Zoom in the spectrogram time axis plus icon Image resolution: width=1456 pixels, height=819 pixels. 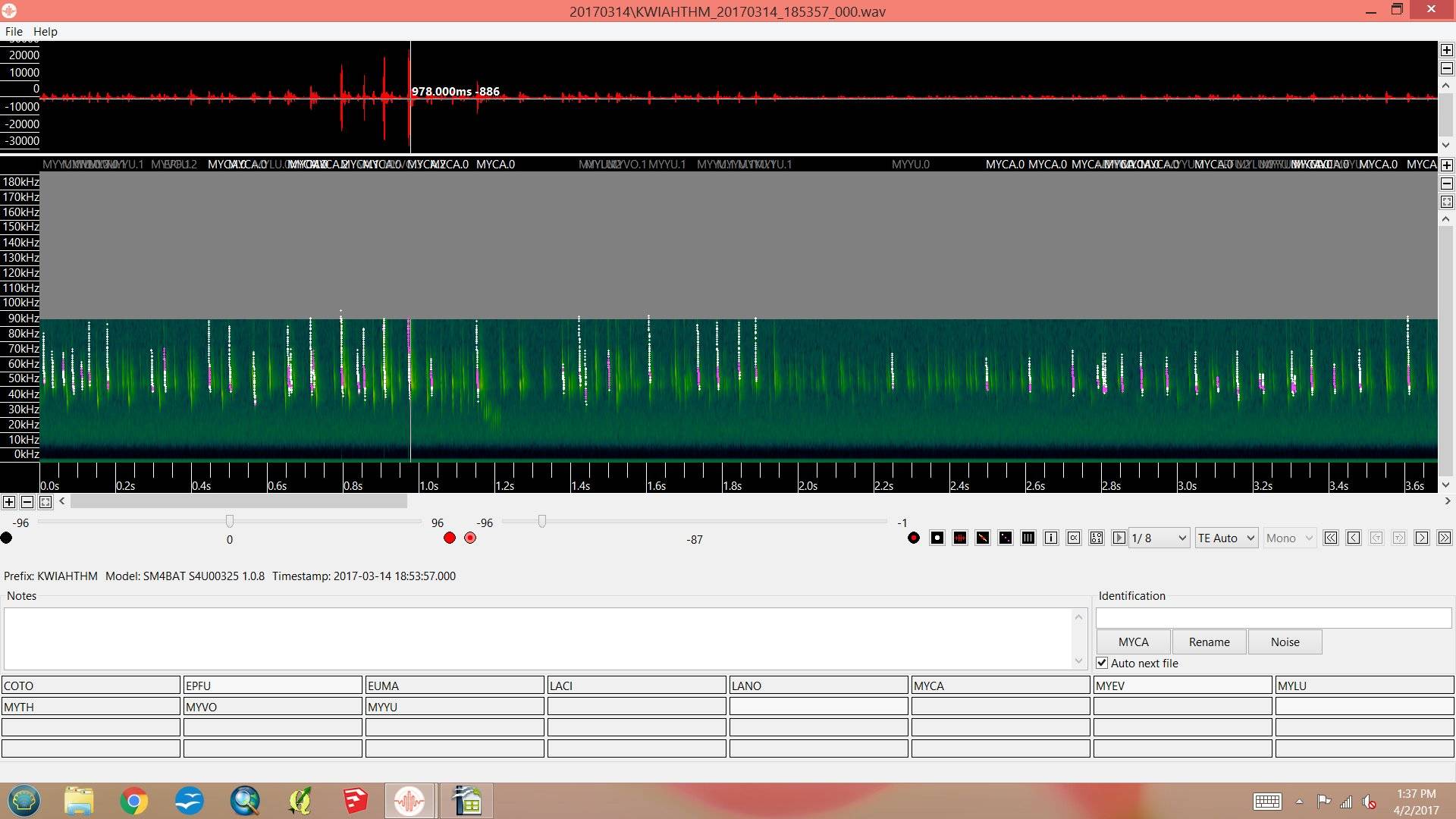click(9, 502)
